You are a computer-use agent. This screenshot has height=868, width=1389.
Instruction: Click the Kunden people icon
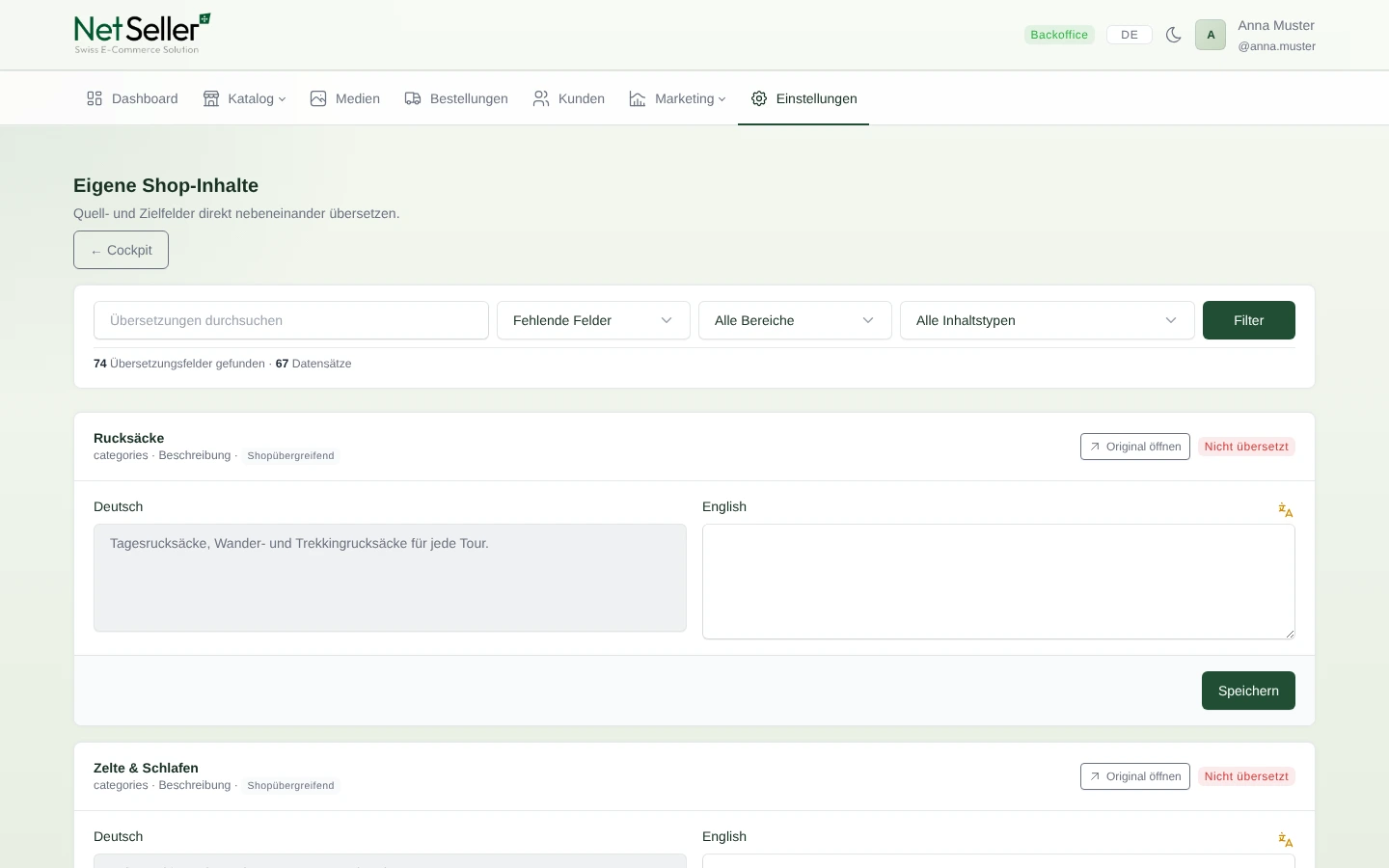point(541,98)
